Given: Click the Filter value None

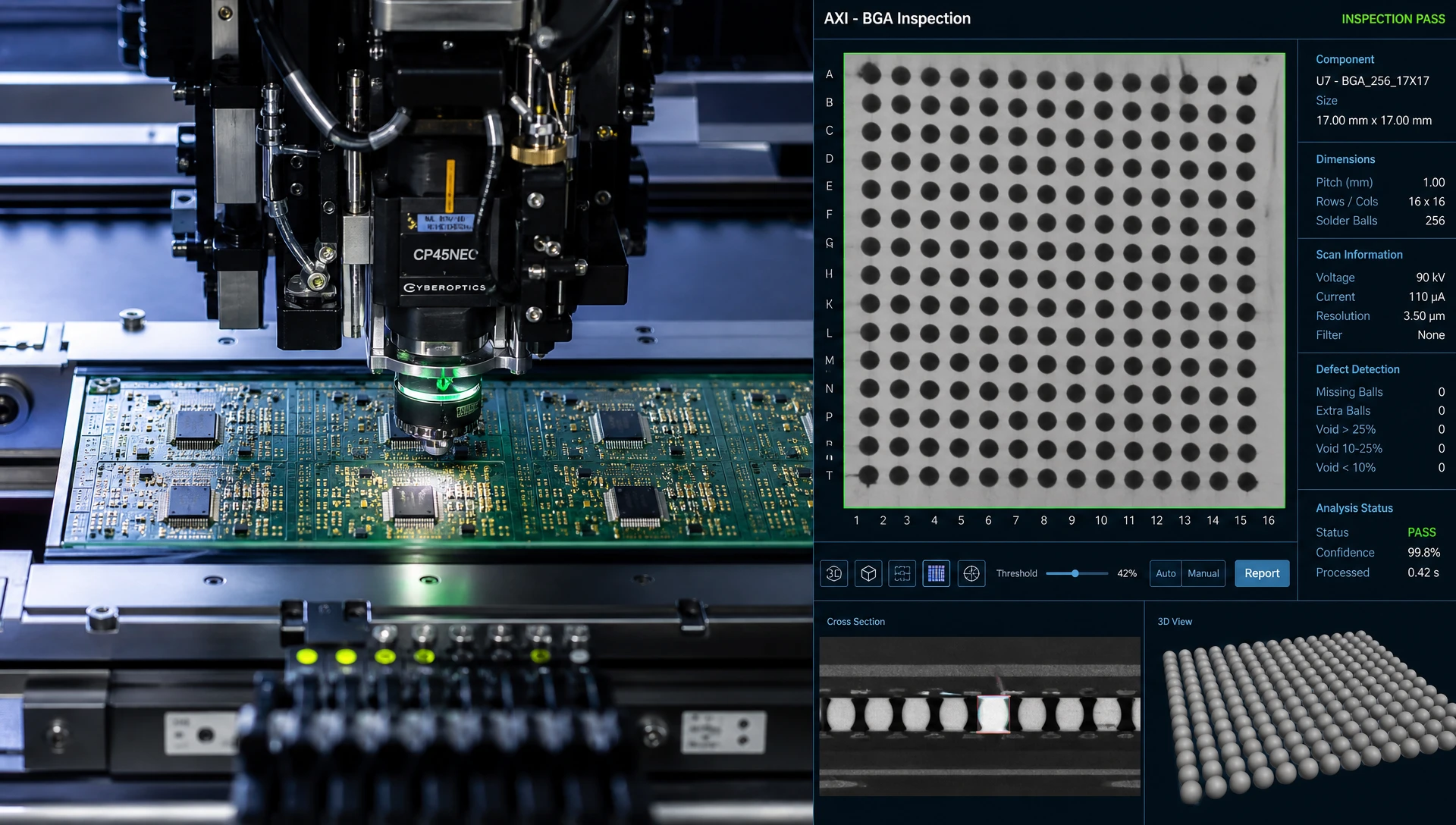Looking at the screenshot, I should tap(1431, 334).
